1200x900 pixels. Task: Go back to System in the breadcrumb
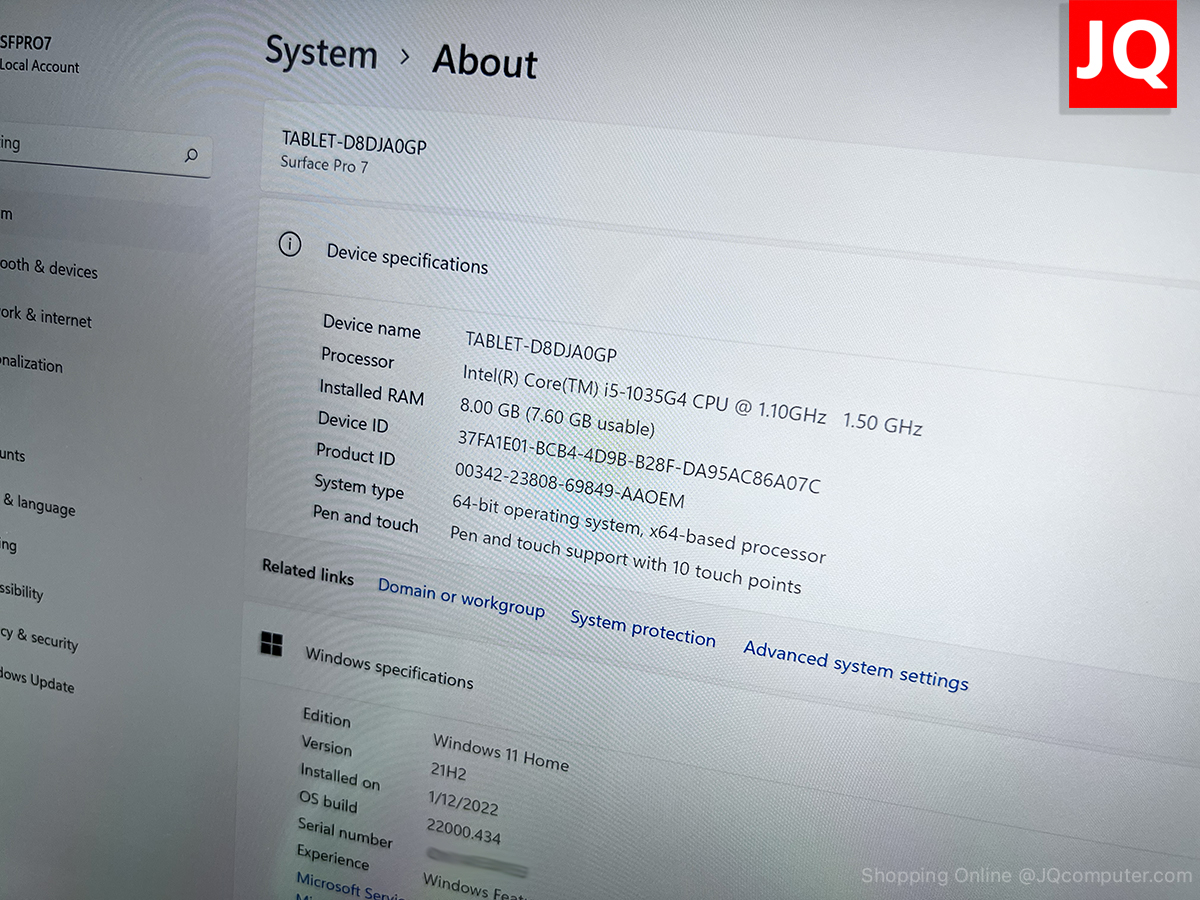pyautogui.click(x=321, y=51)
